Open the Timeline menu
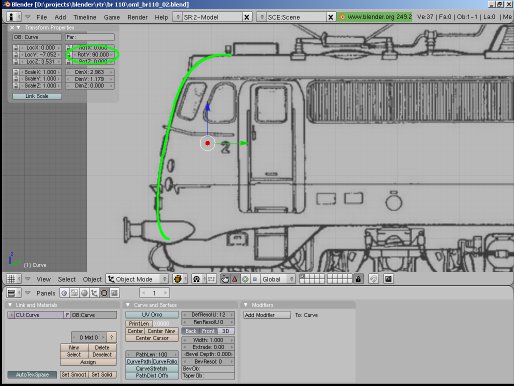The image size is (514, 386). tap(85, 17)
